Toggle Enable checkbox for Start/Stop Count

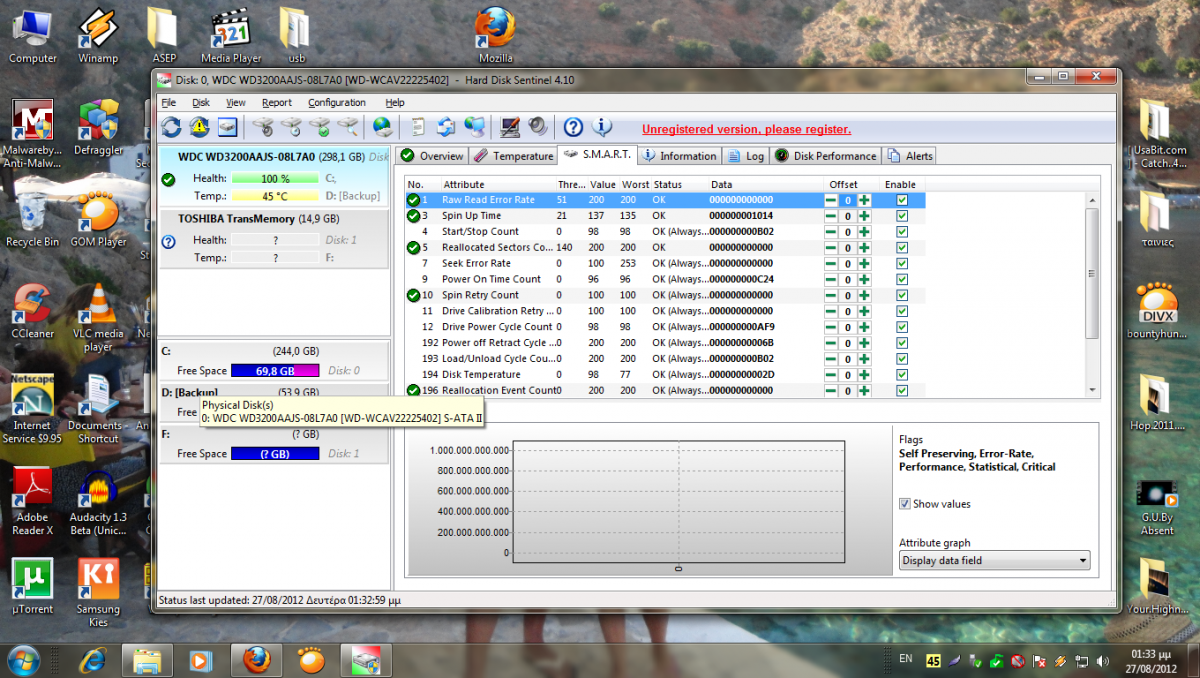(902, 232)
